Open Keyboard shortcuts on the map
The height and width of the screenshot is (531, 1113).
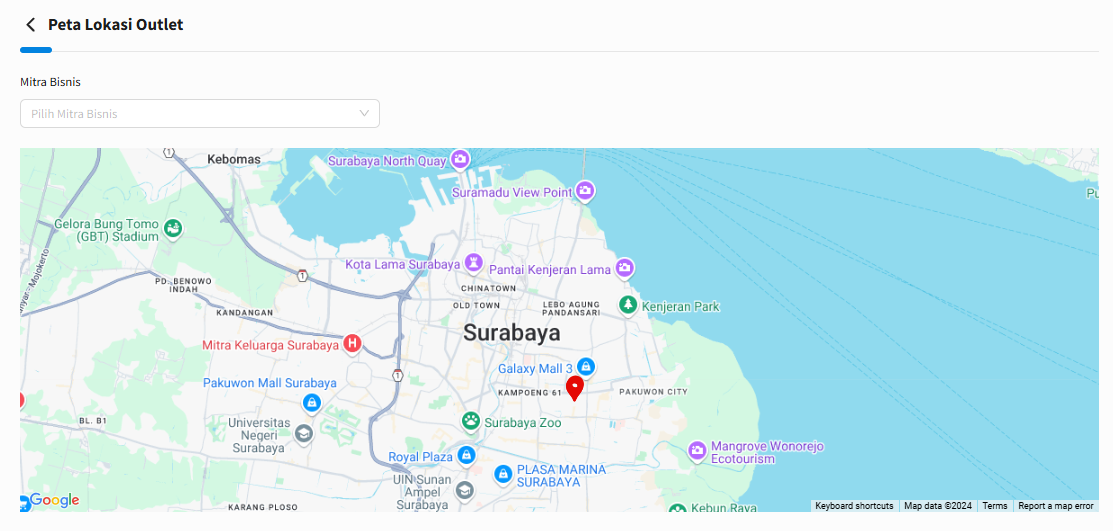pyautogui.click(x=854, y=506)
